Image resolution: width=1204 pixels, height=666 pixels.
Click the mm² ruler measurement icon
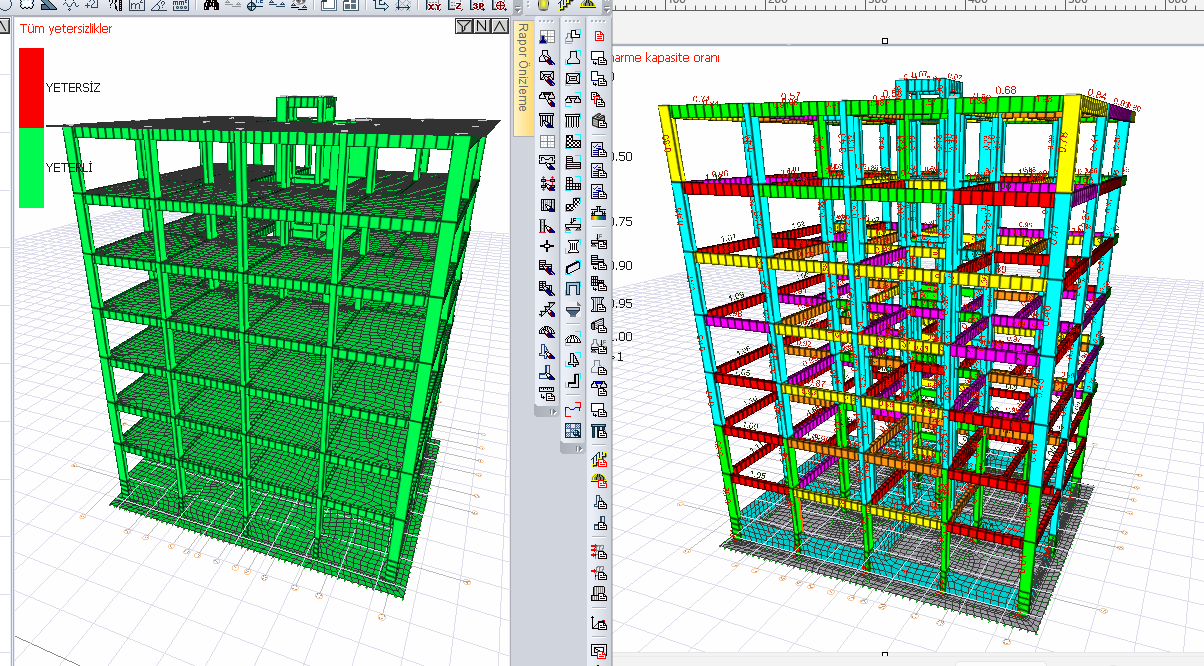180,5
